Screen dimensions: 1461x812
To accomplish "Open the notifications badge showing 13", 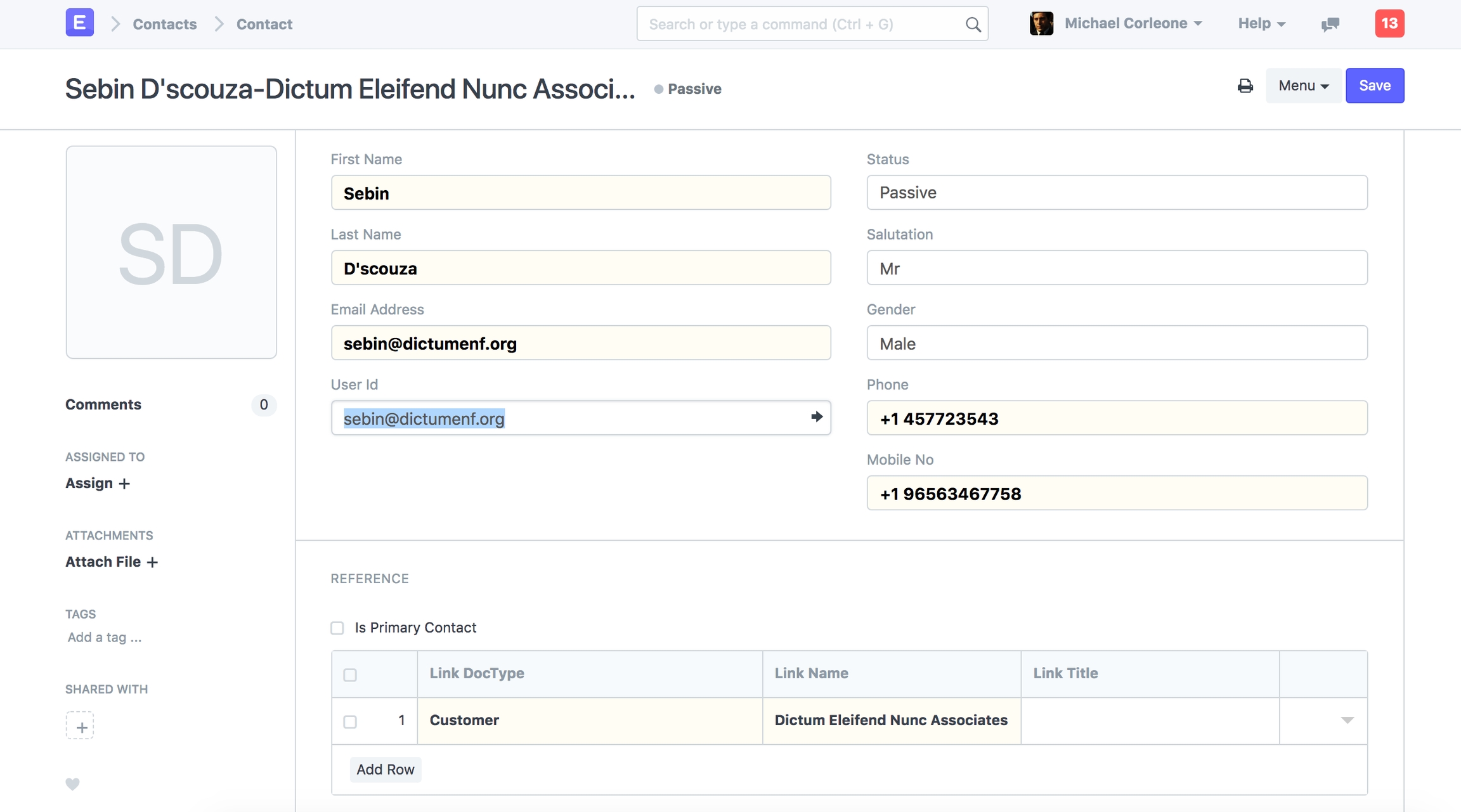I will click(x=1389, y=23).
